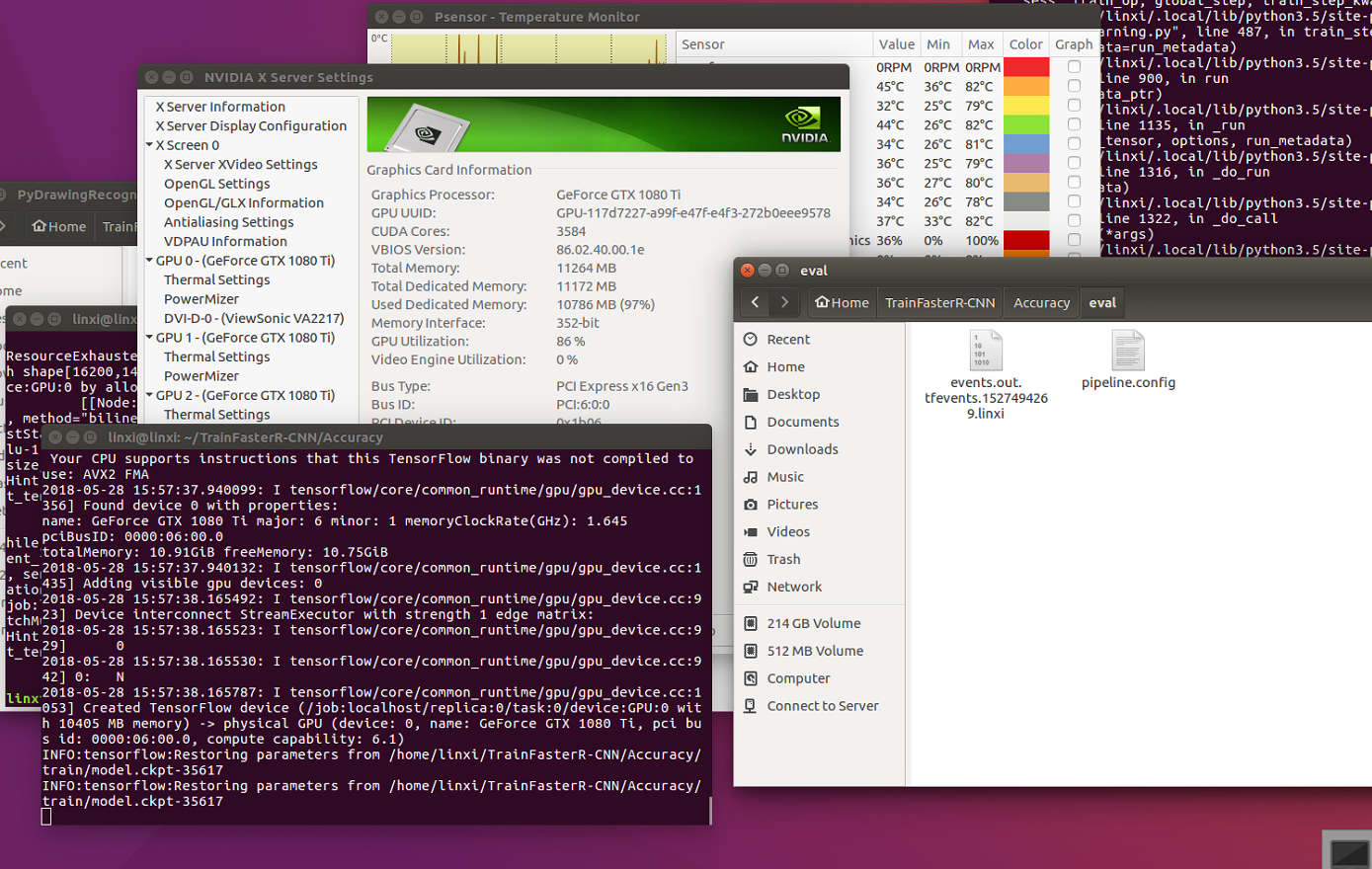The image size is (1372, 869).
Task: Click the eval segment in the path bar
Action: [x=1102, y=302]
